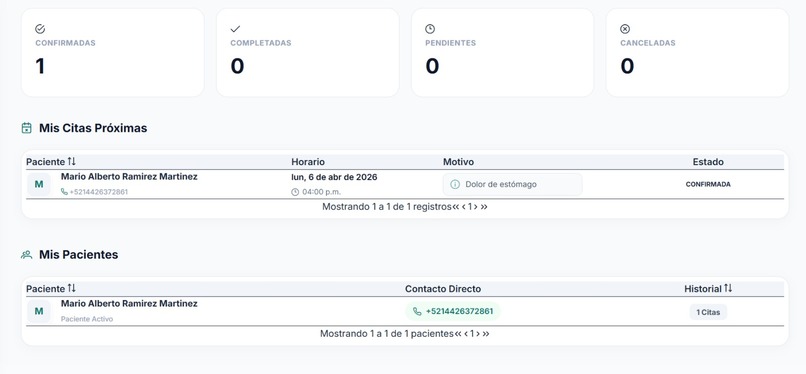Open the 1 Citas history badge

[x=708, y=312]
